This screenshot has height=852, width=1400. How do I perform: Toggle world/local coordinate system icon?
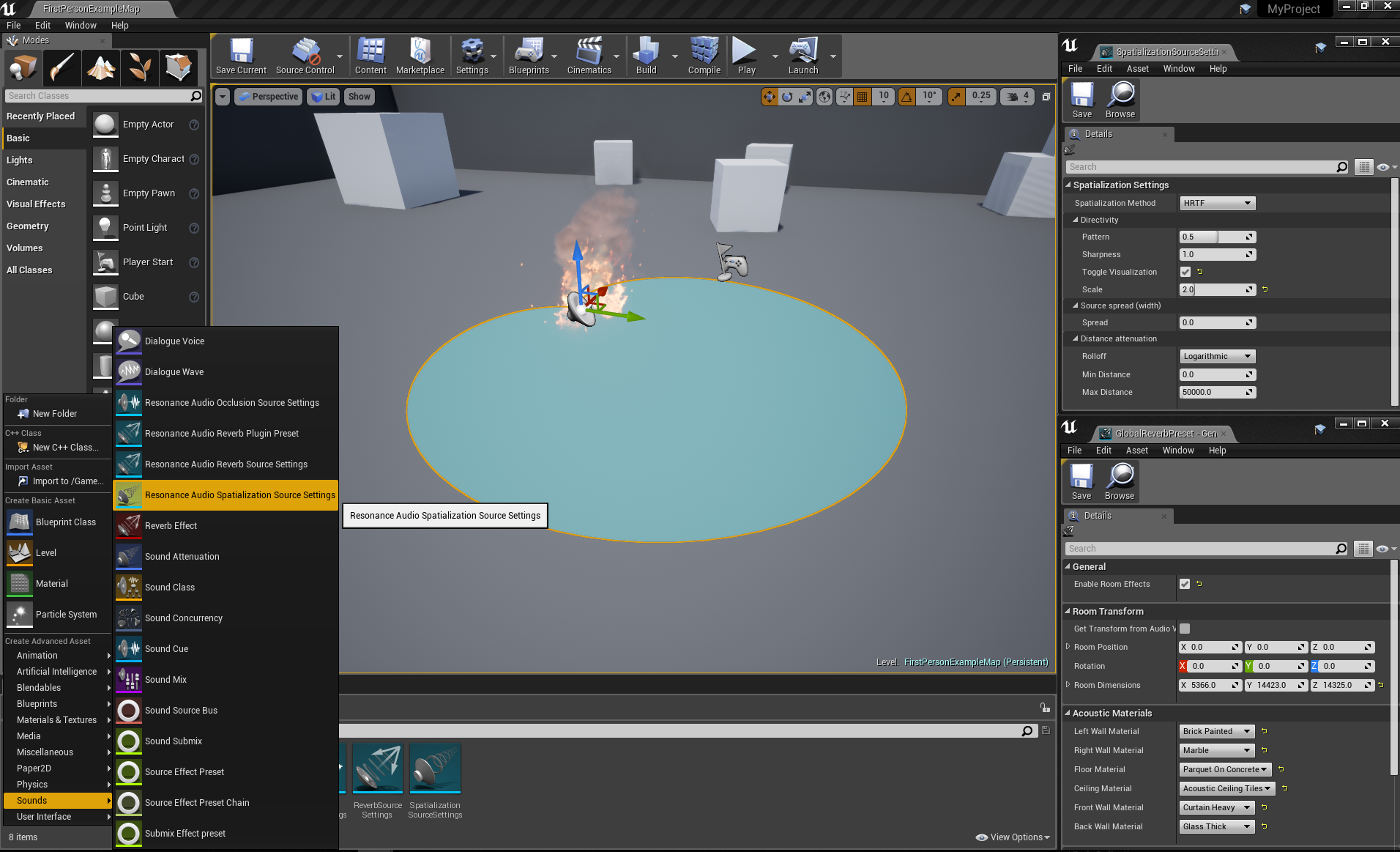pos(824,97)
